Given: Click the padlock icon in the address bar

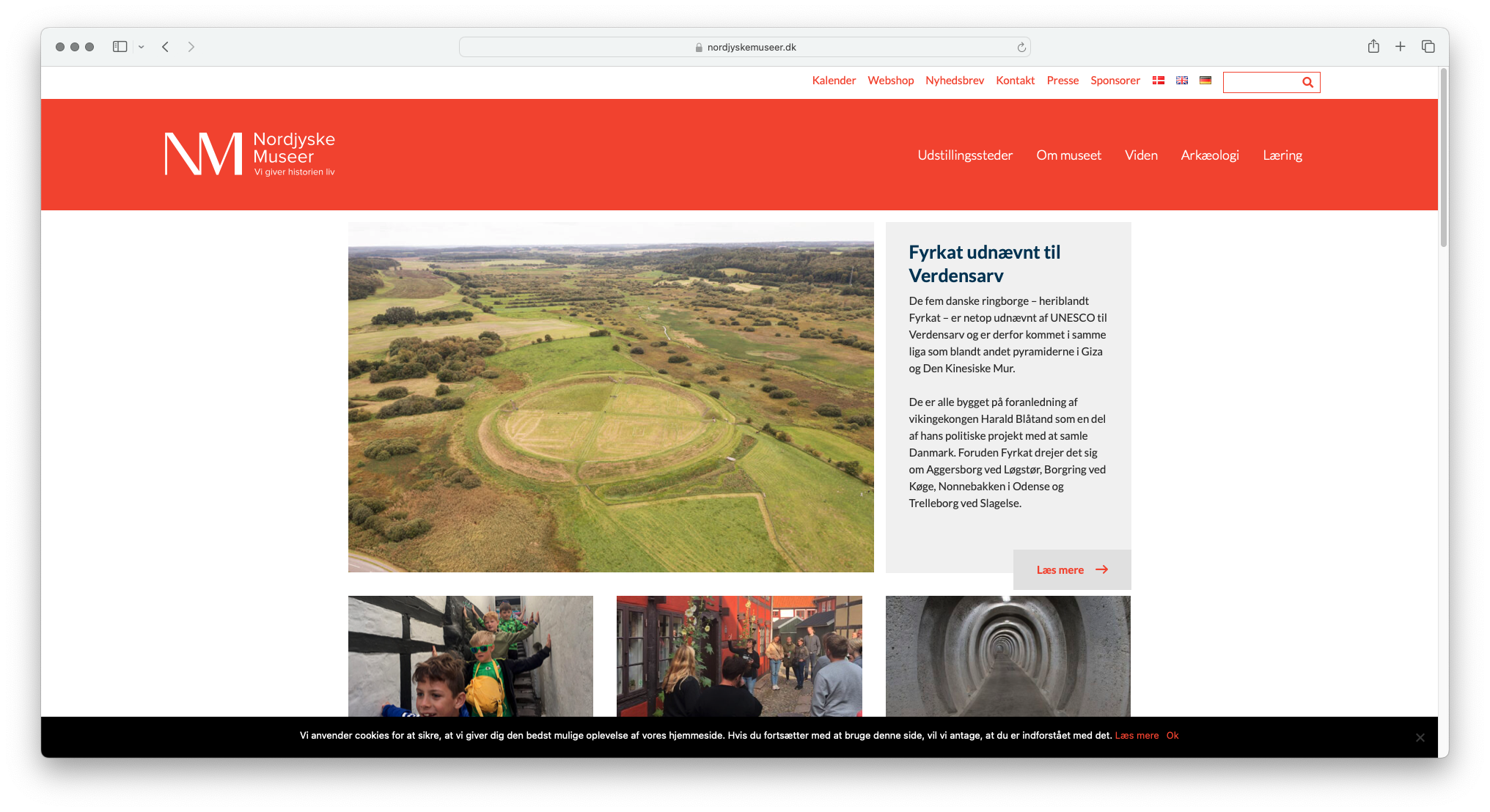Looking at the screenshot, I should pos(699,48).
